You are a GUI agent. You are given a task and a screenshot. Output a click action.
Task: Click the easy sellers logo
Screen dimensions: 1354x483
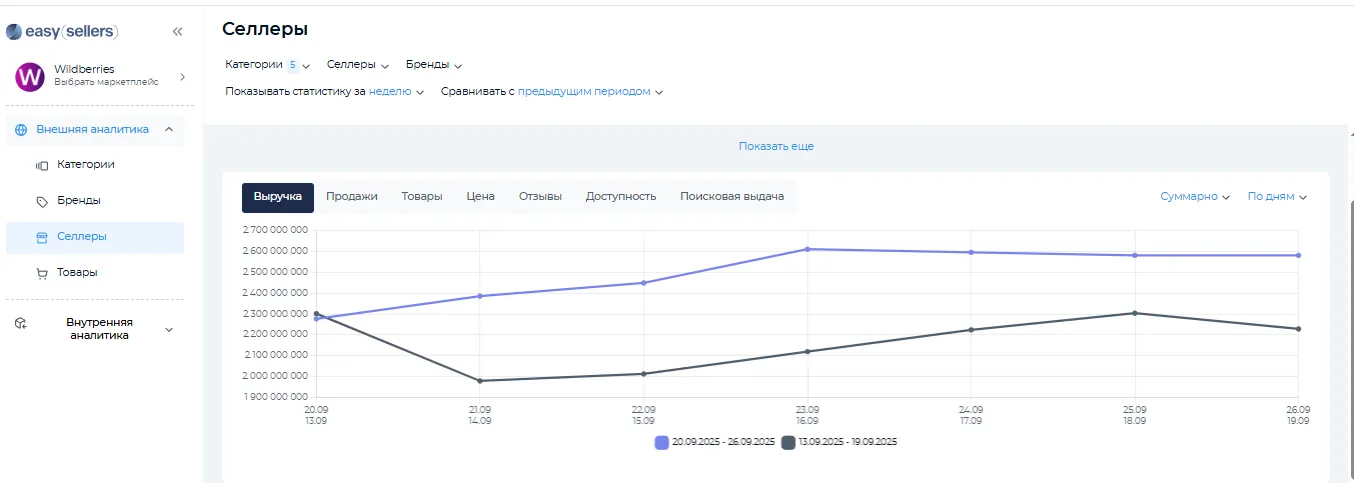pyautogui.click(x=62, y=32)
